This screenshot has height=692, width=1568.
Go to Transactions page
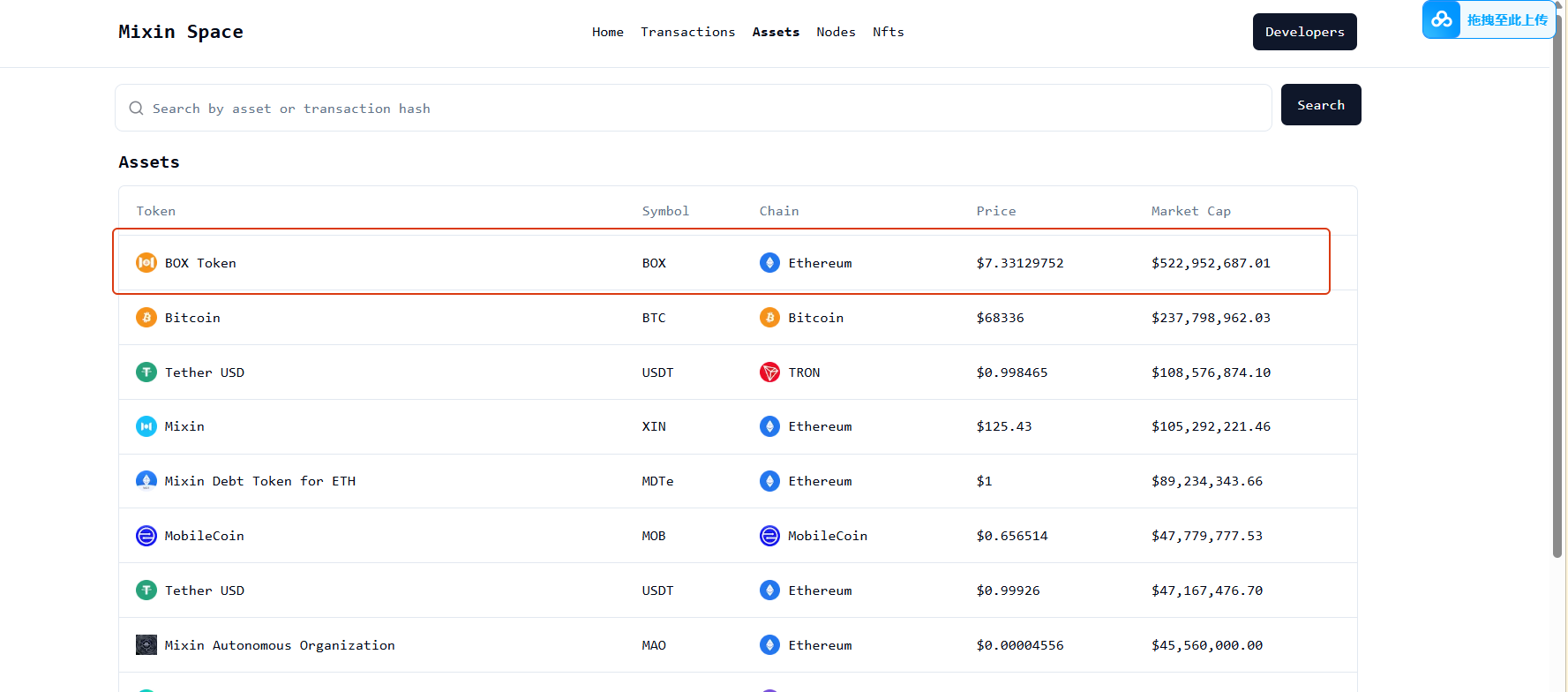click(687, 32)
